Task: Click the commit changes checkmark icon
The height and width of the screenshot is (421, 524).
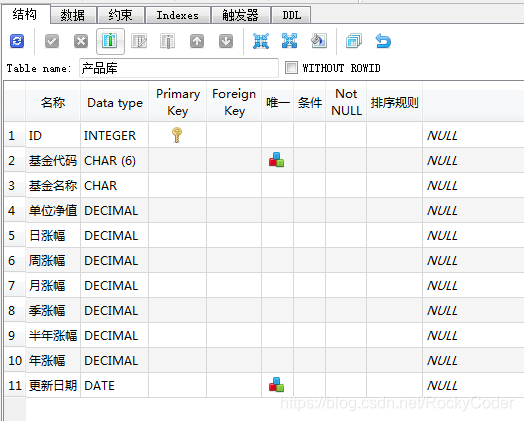Action: 52,41
